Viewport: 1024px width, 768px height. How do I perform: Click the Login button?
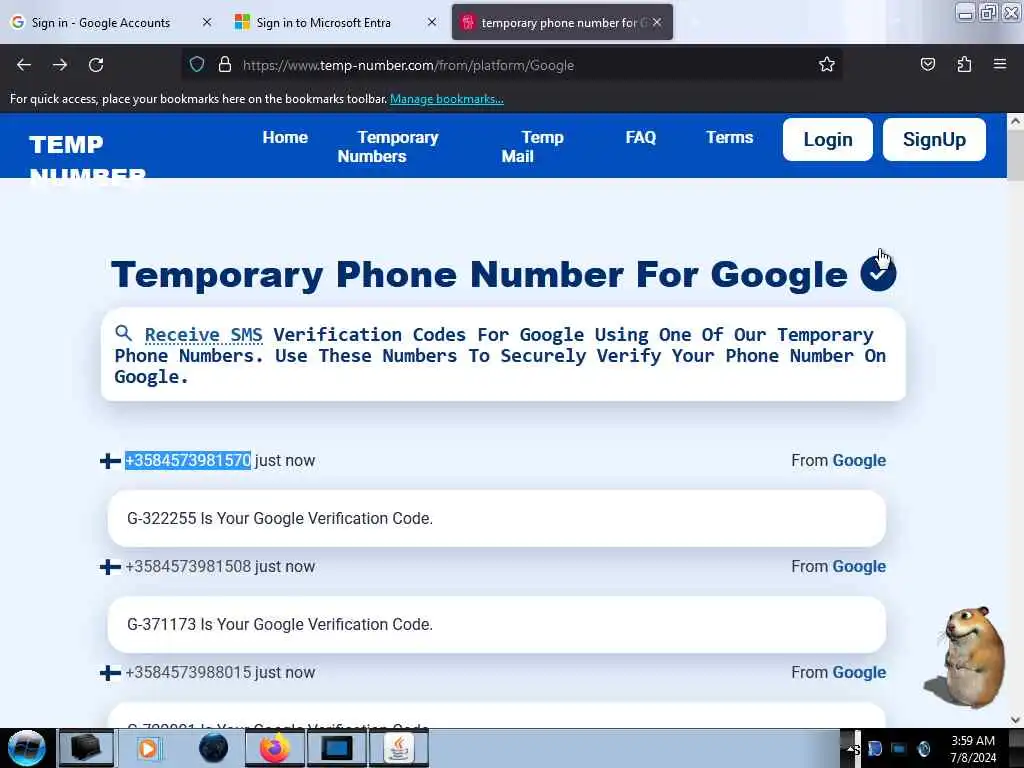(827, 139)
